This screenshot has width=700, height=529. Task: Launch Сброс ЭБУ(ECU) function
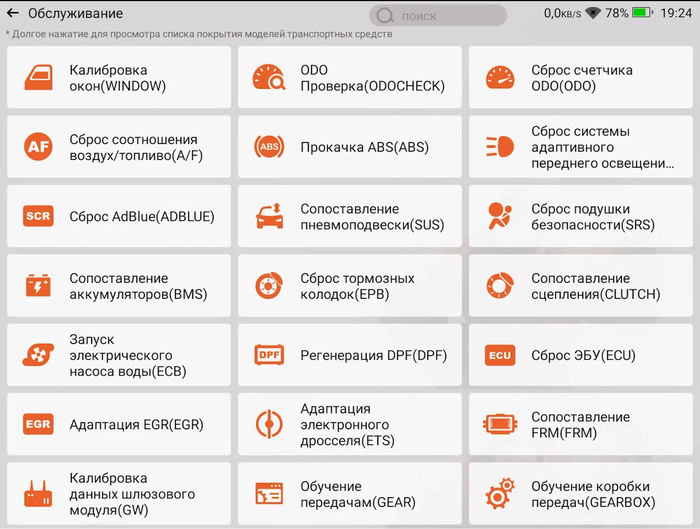(x=580, y=355)
